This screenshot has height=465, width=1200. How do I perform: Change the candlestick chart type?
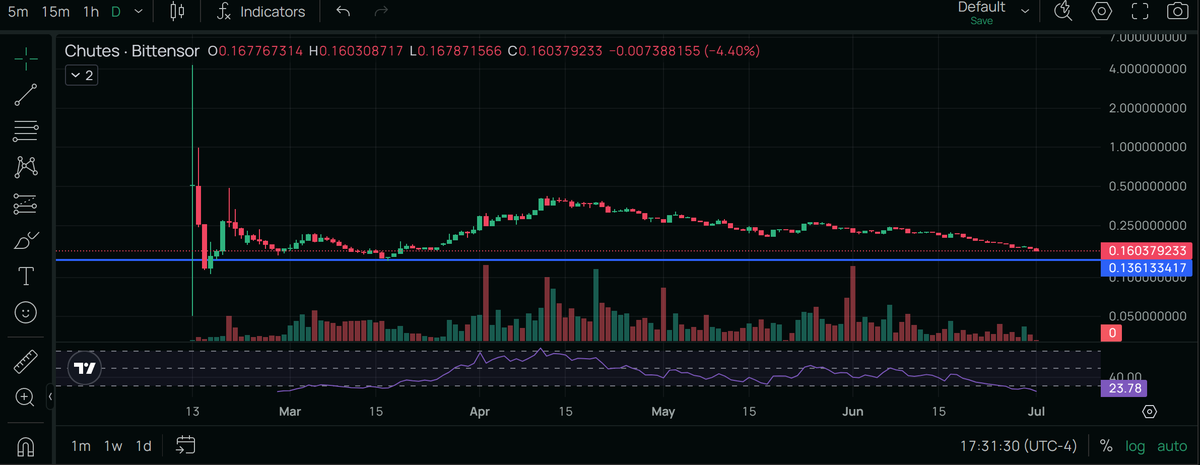pos(178,12)
